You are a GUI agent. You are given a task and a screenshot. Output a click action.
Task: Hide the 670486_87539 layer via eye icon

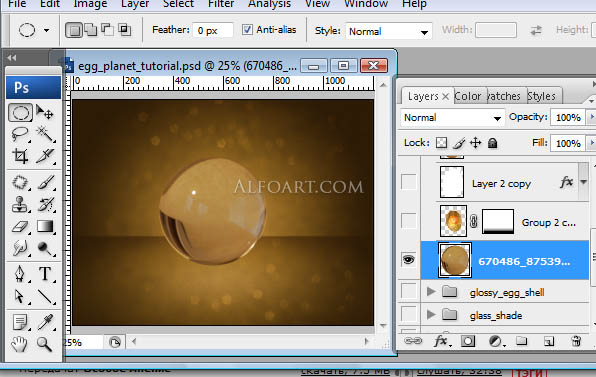click(409, 260)
